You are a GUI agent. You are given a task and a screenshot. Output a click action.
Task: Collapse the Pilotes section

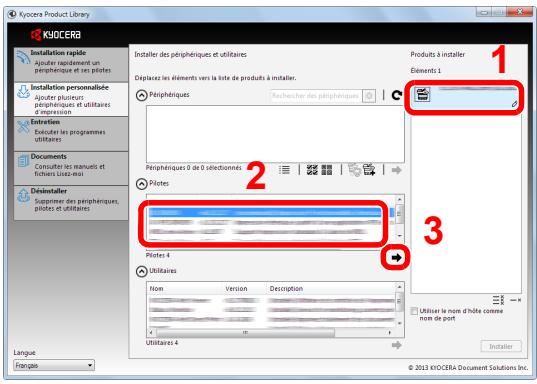point(141,184)
